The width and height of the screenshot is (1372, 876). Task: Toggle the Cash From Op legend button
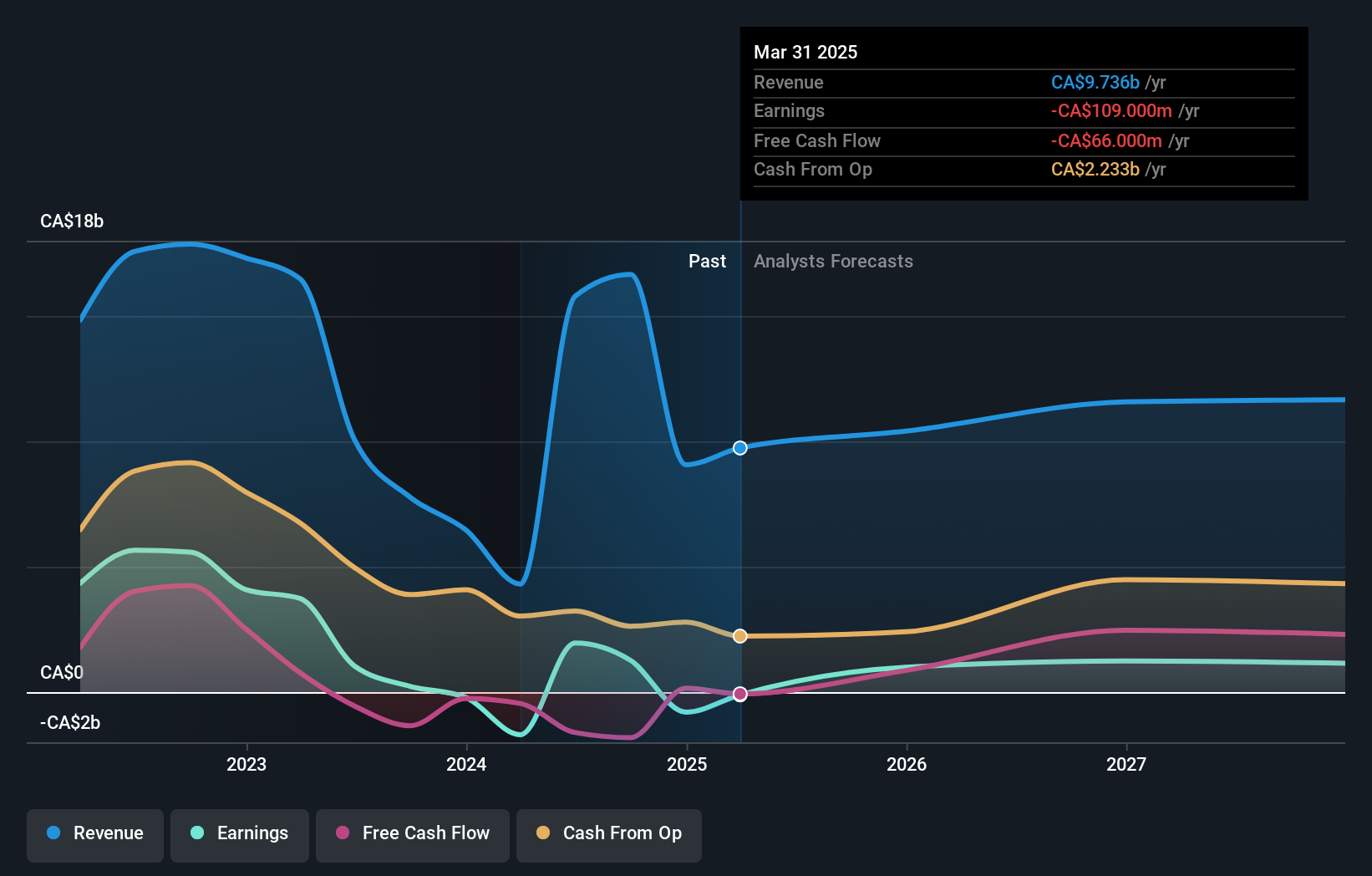pyautogui.click(x=609, y=835)
